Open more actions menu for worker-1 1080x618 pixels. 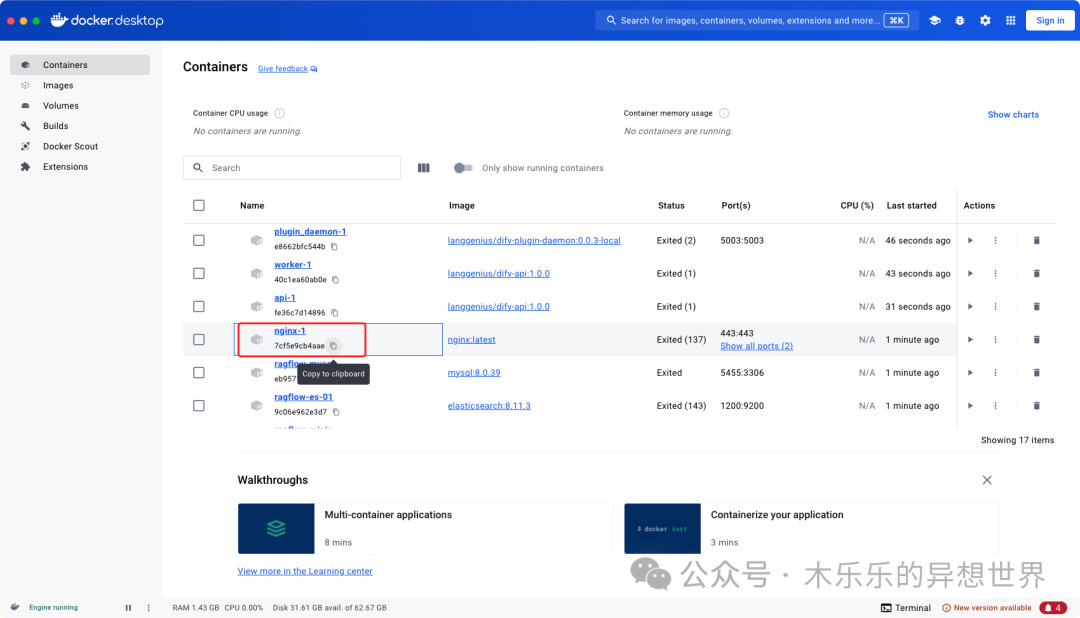(x=995, y=274)
